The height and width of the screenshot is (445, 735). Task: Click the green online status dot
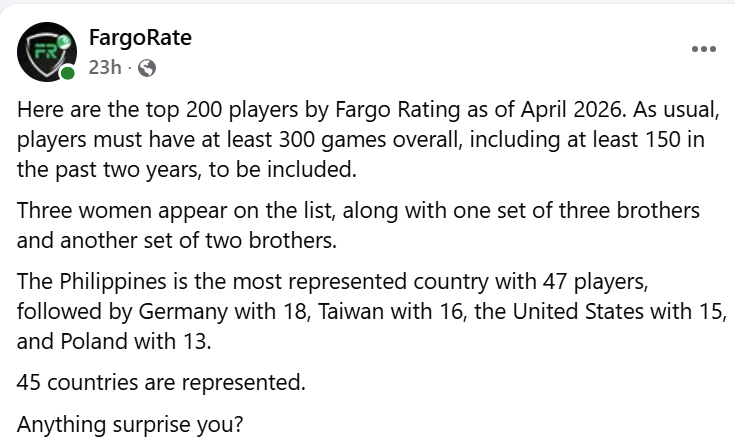[x=68, y=74]
